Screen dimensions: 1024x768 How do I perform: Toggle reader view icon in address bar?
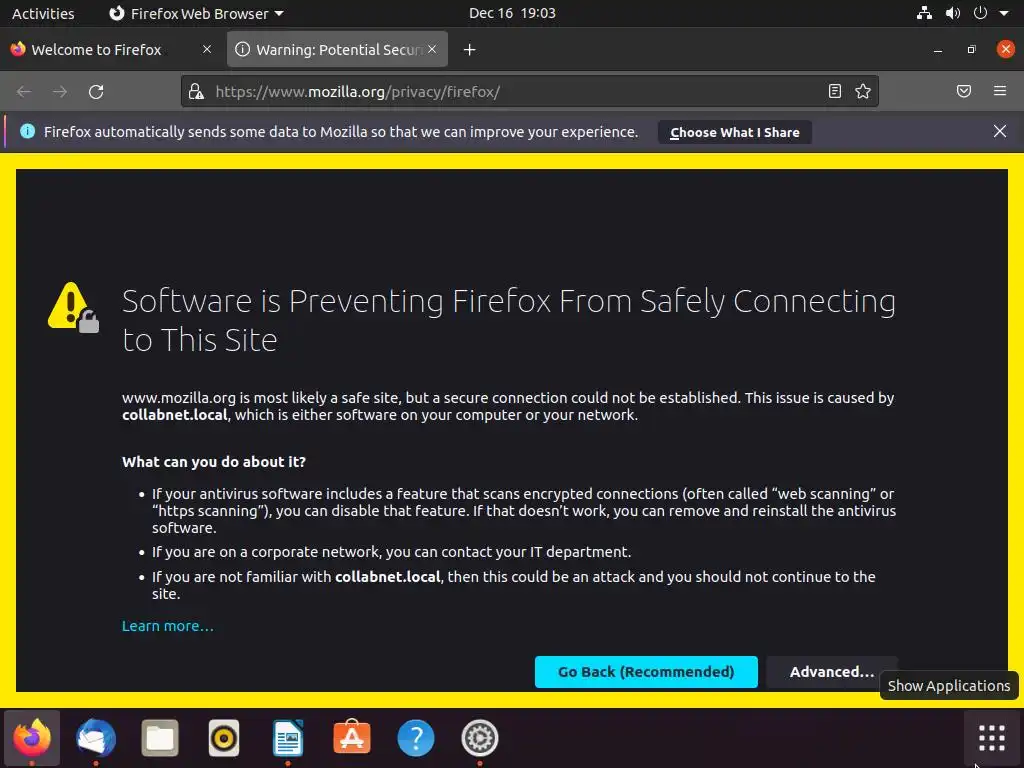click(834, 91)
